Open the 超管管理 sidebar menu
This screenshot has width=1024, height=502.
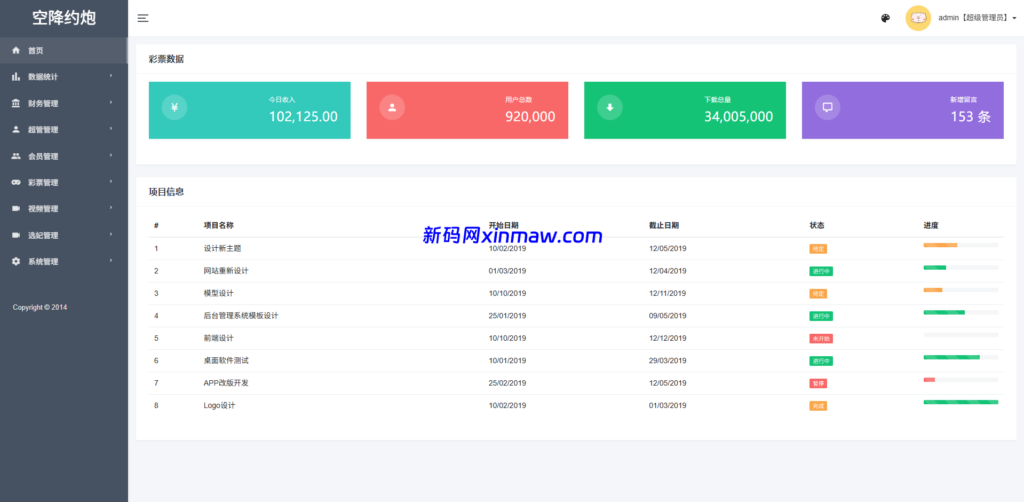point(64,129)
